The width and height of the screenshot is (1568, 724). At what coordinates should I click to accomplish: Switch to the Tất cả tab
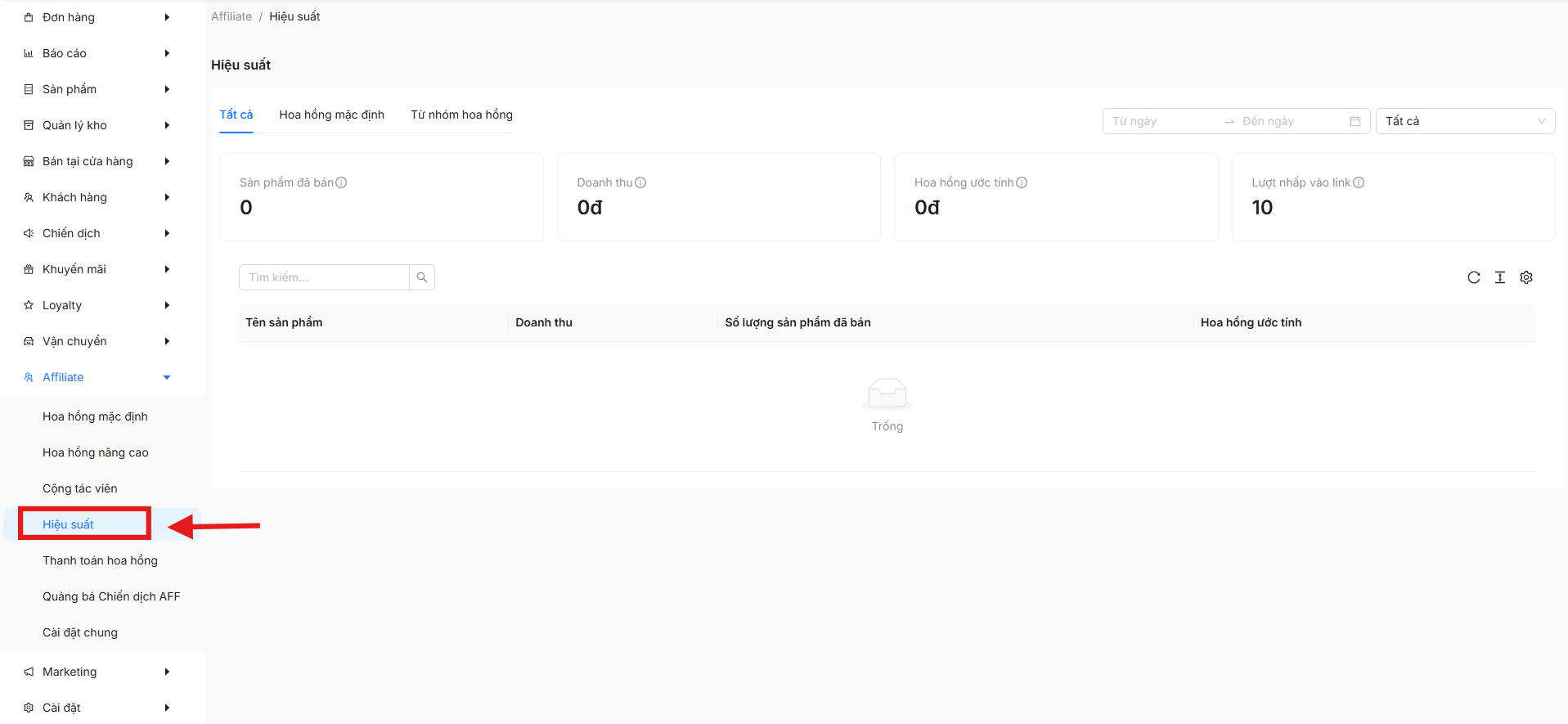point(236,115)
